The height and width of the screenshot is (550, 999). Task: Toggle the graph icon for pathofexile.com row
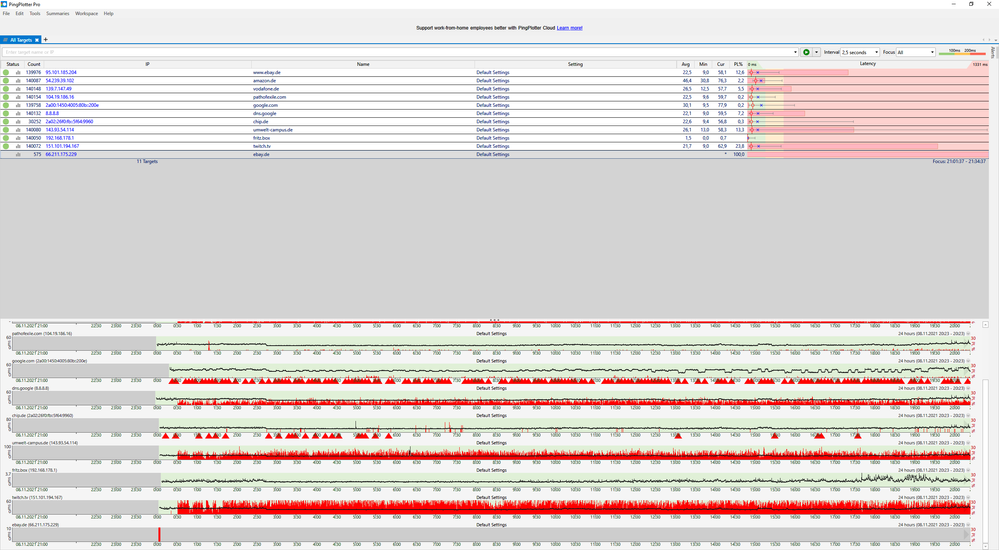18,98
